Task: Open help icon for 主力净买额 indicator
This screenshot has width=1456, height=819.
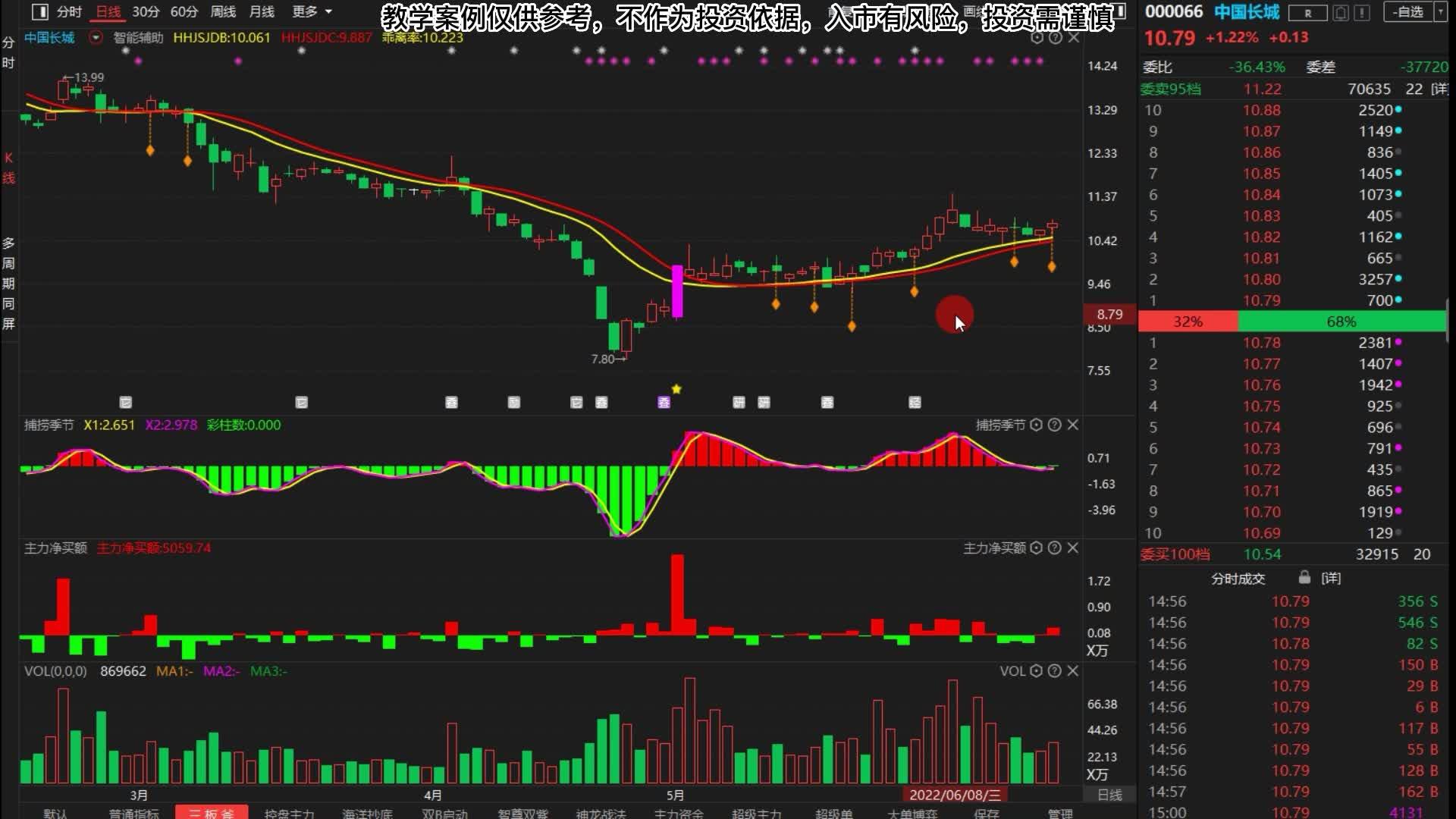Action: (1054, 548)
